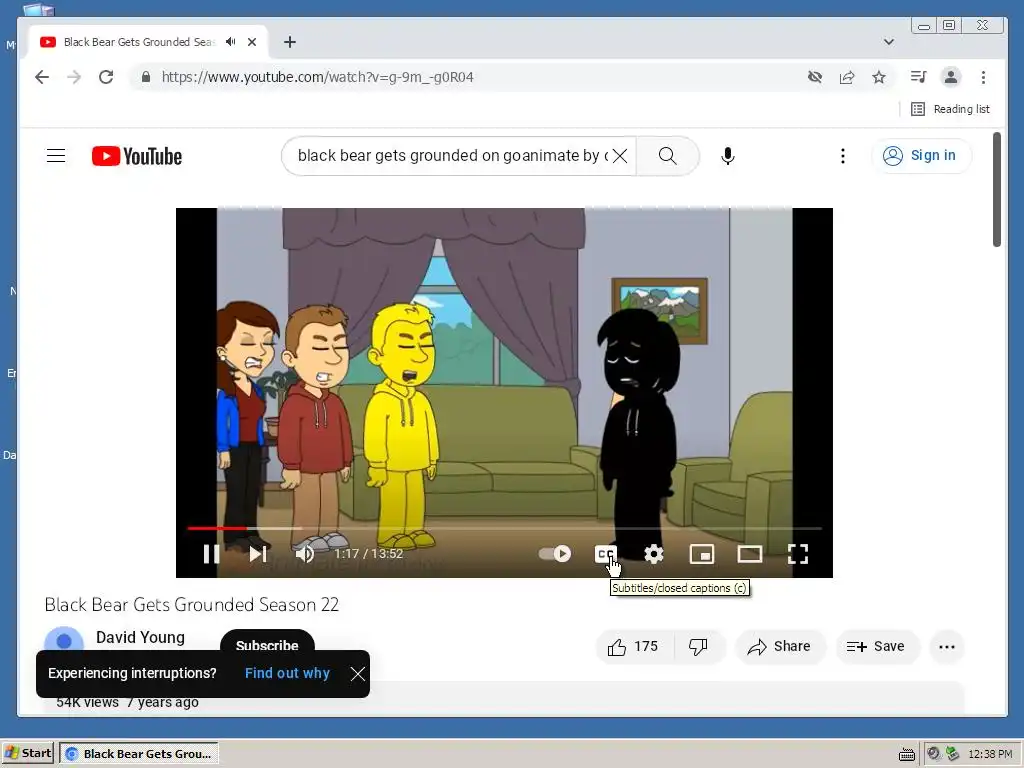Dismiss the interruptions notification

357,673
